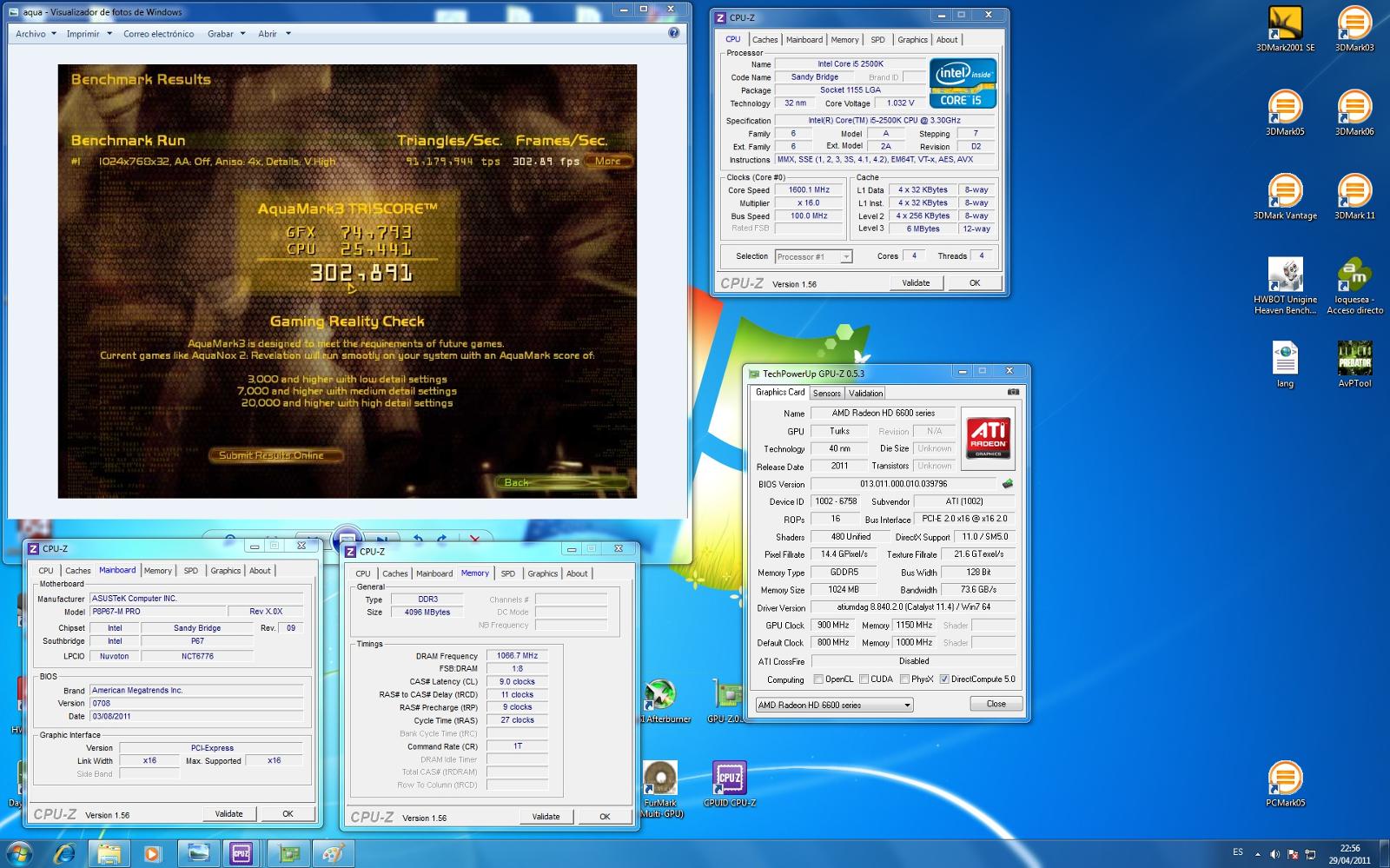1390x868 pixels.
Task: Click OK in the Mainboard CPU-Z window
Action: pos(288,814)
